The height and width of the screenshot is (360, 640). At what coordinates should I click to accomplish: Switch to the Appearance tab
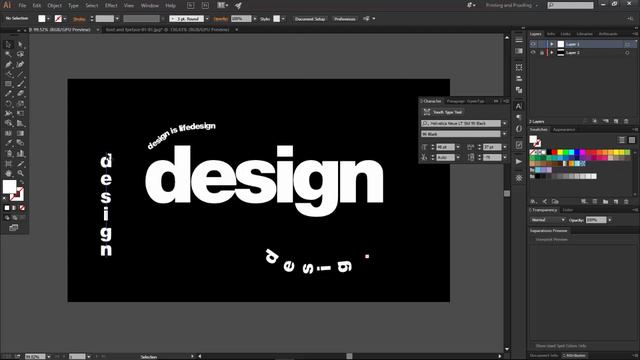[564, 130]
